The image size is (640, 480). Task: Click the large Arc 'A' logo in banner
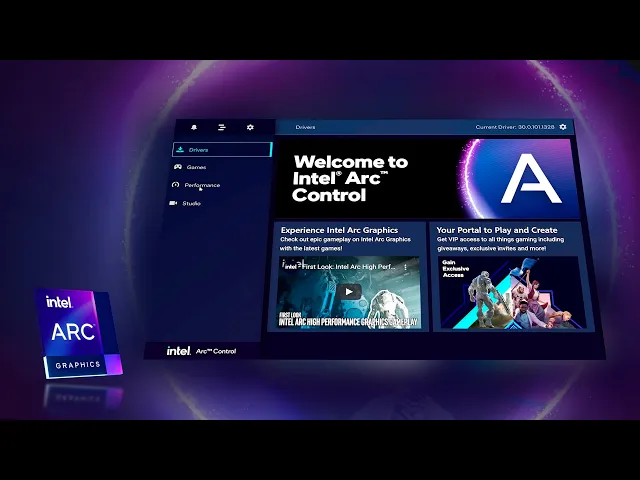pyautogui.click(x=531, y=178)
